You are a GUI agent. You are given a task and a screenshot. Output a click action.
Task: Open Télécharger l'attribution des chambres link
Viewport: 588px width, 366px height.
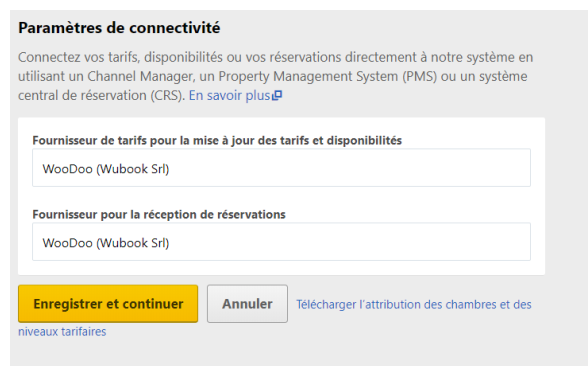[x=414, y=304]
